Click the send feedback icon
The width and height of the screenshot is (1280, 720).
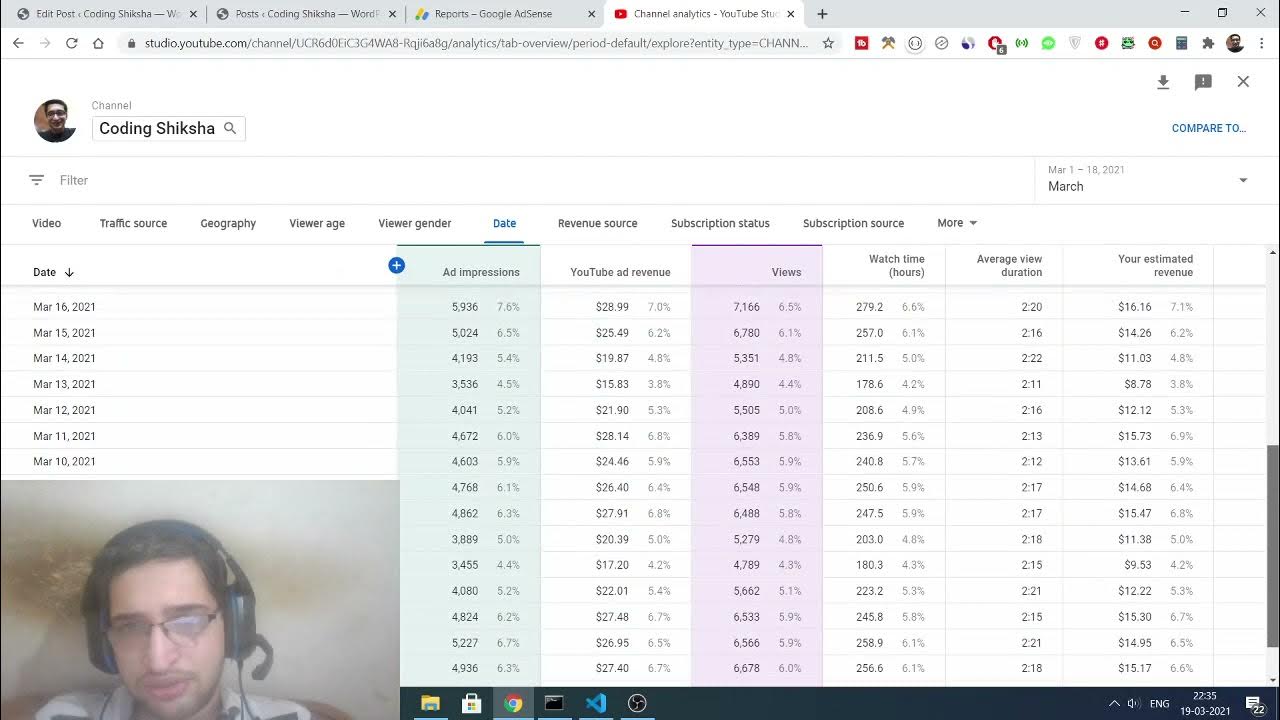point(1203,82)
